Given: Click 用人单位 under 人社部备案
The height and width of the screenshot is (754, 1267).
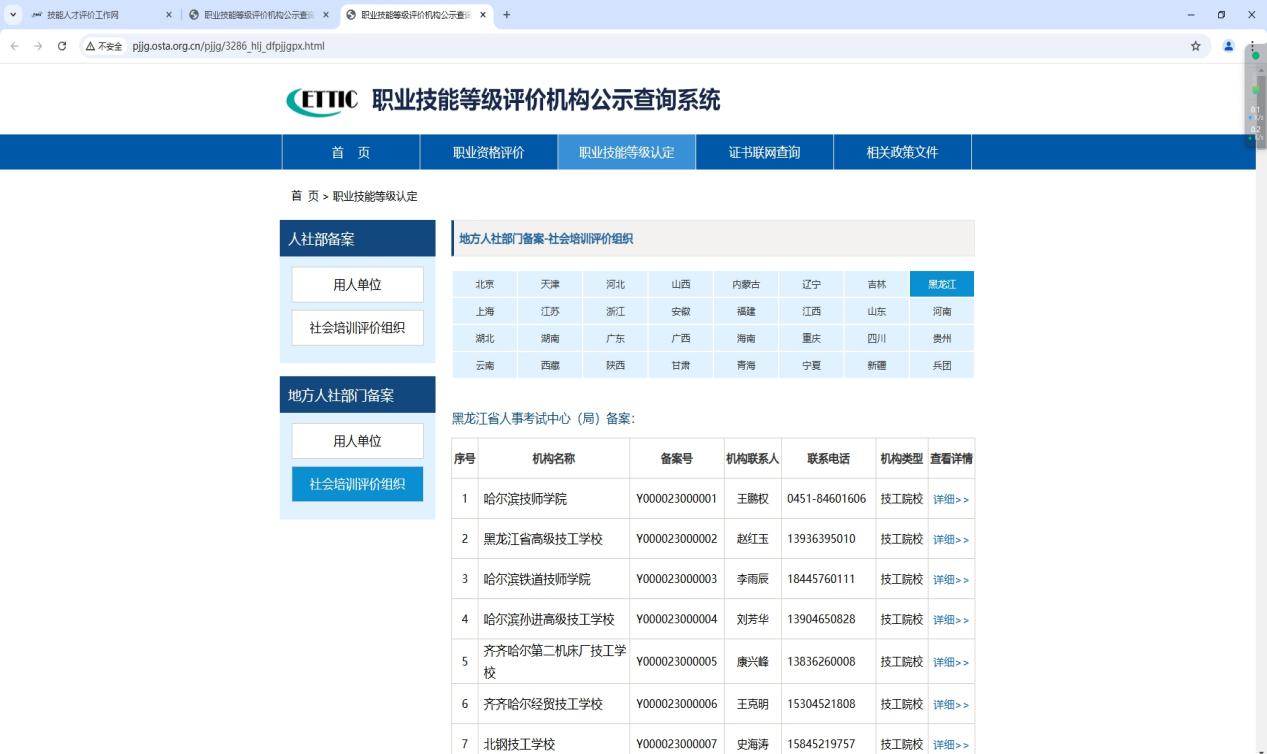Looking at the screenshot, I should [x=357, y=285].
